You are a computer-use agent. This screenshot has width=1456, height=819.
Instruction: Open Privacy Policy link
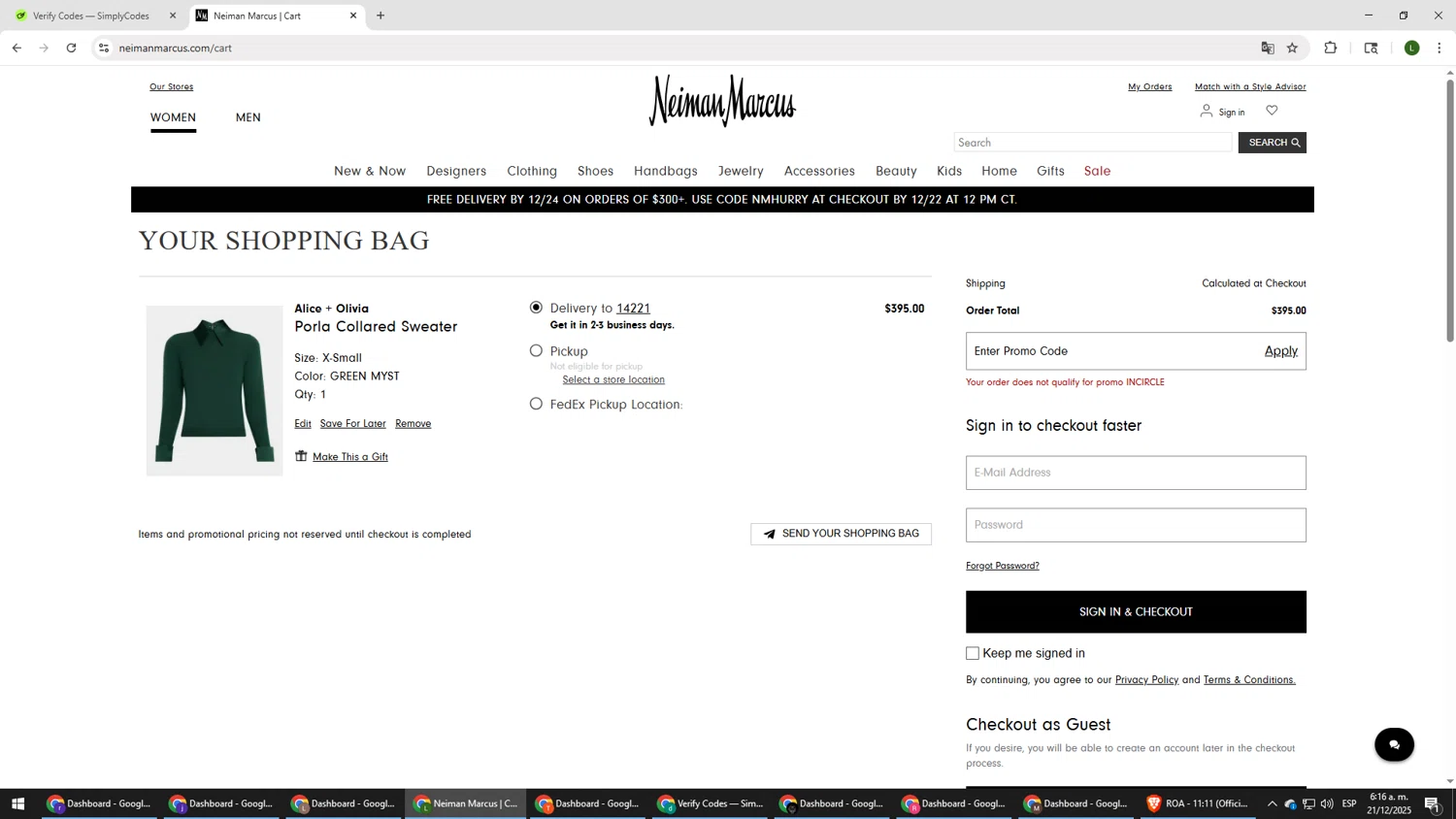(1146, 680)
